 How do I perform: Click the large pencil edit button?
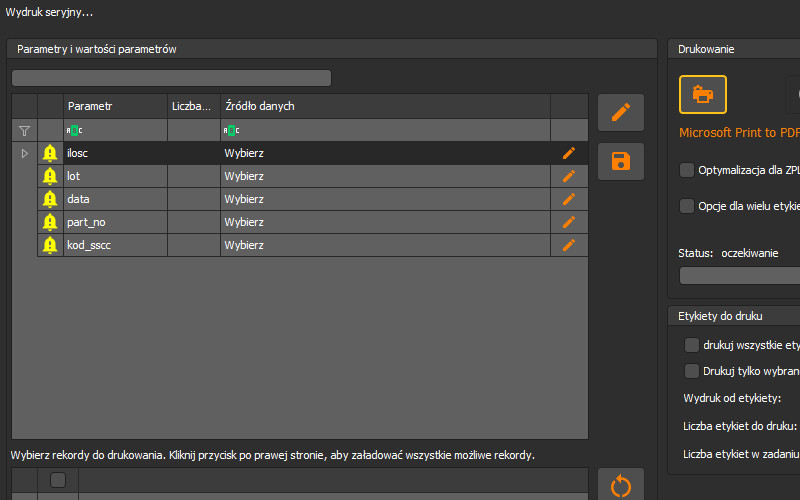pyautogui.click(x=620, y=112)
